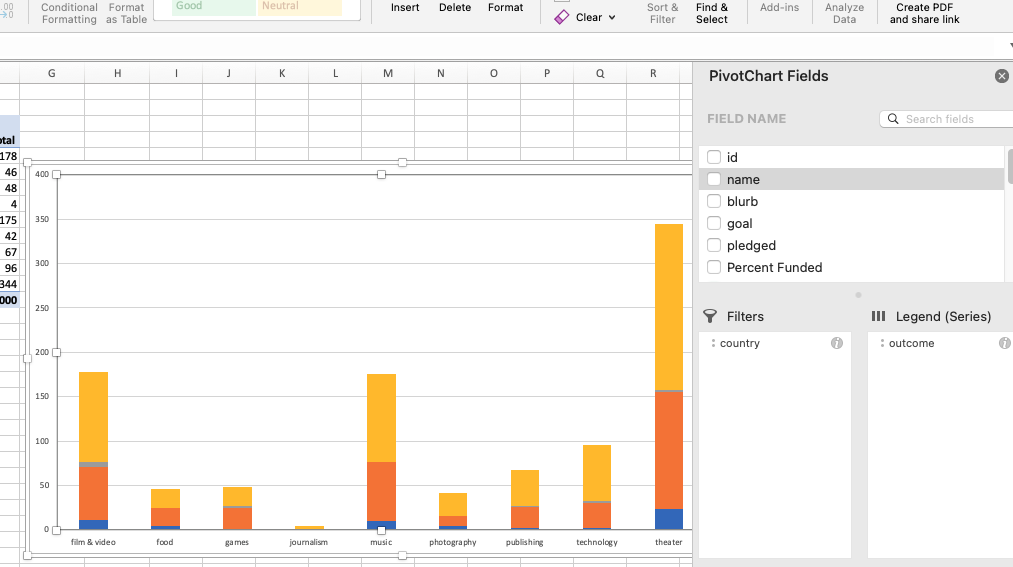Click the magnifier icon in Search fields
This screenshot has height=567, width=1013.
[893, 119]
